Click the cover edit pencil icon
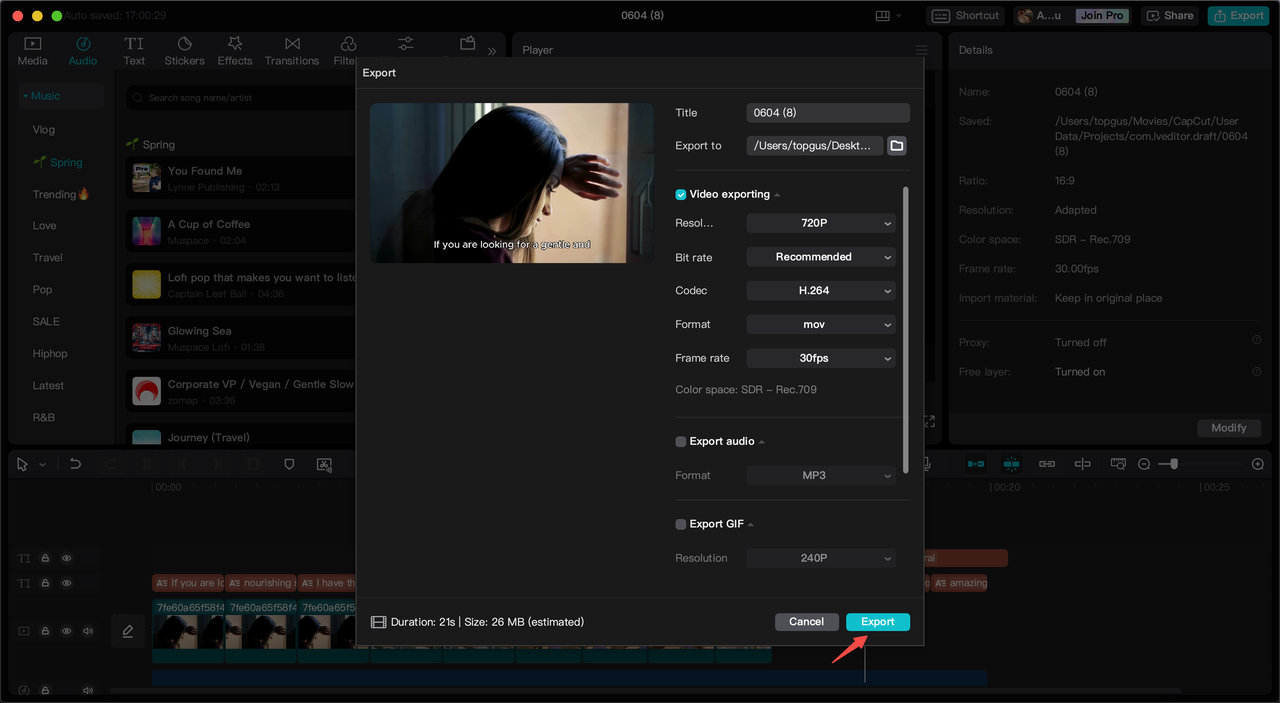This screenshot has width=1280, height=703. point(128,631)
